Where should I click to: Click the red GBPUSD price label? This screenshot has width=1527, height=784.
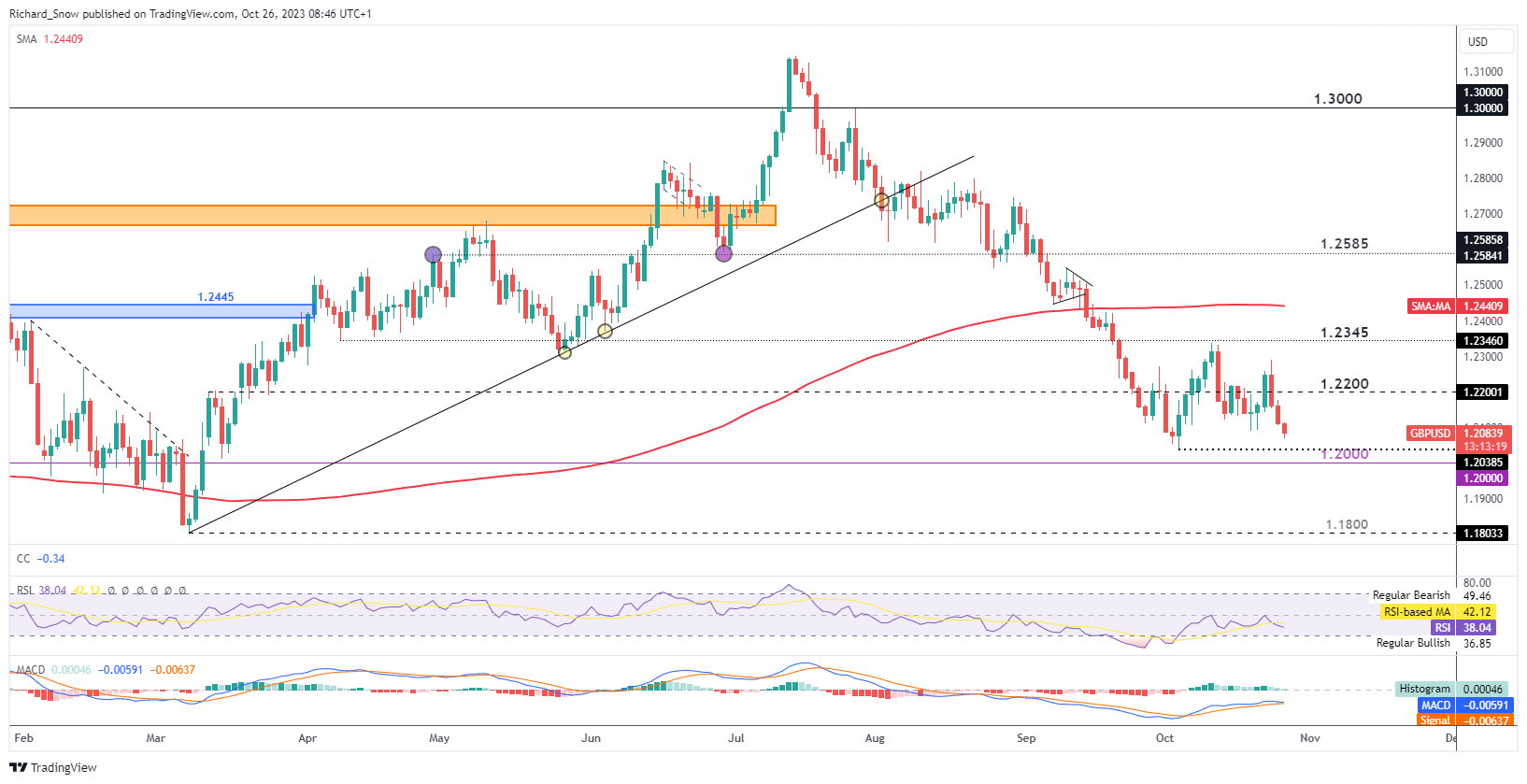point(1430,434)
